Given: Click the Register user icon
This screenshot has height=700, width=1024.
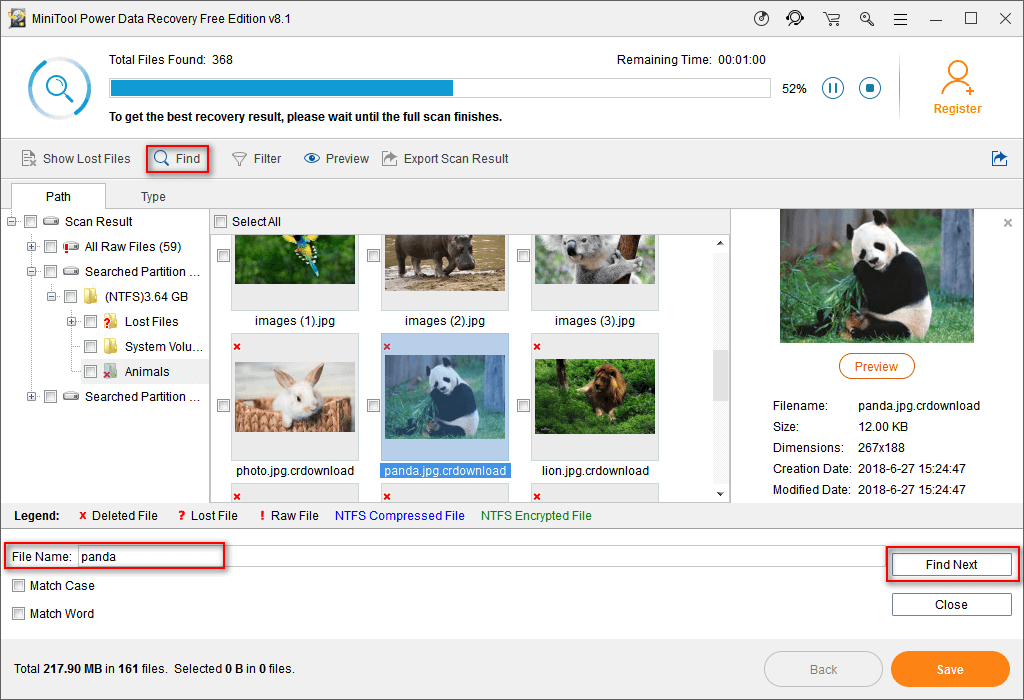Looking at the screenshot, I should pyautogui.click(x=957, y=78).
